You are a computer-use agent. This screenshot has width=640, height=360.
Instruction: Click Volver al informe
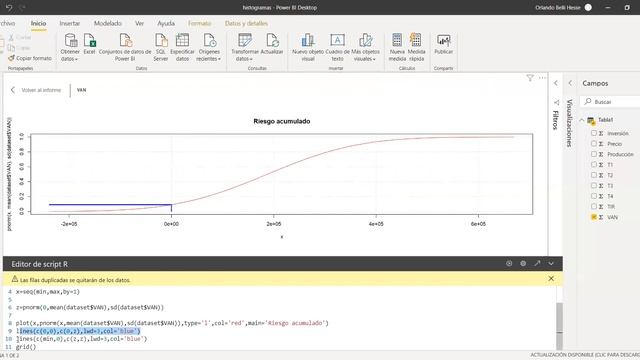tap(36, 90)
